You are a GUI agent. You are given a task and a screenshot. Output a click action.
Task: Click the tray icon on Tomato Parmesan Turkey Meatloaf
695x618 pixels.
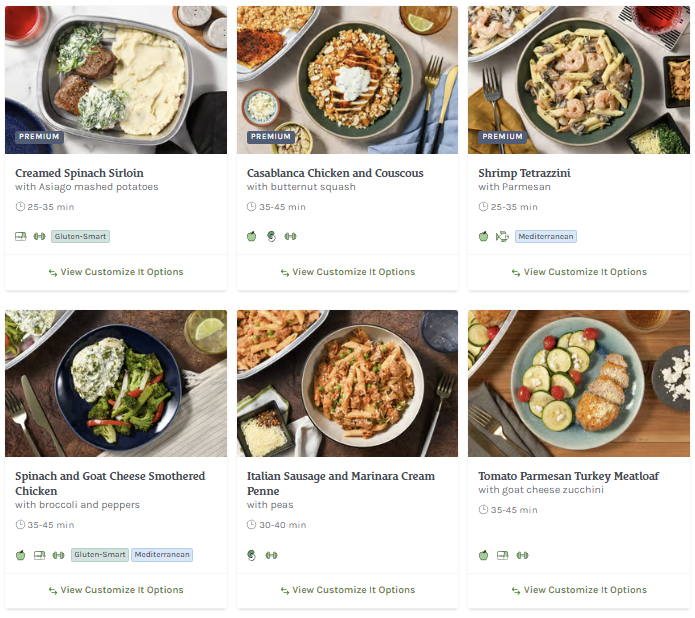click(x=503, y=555)
